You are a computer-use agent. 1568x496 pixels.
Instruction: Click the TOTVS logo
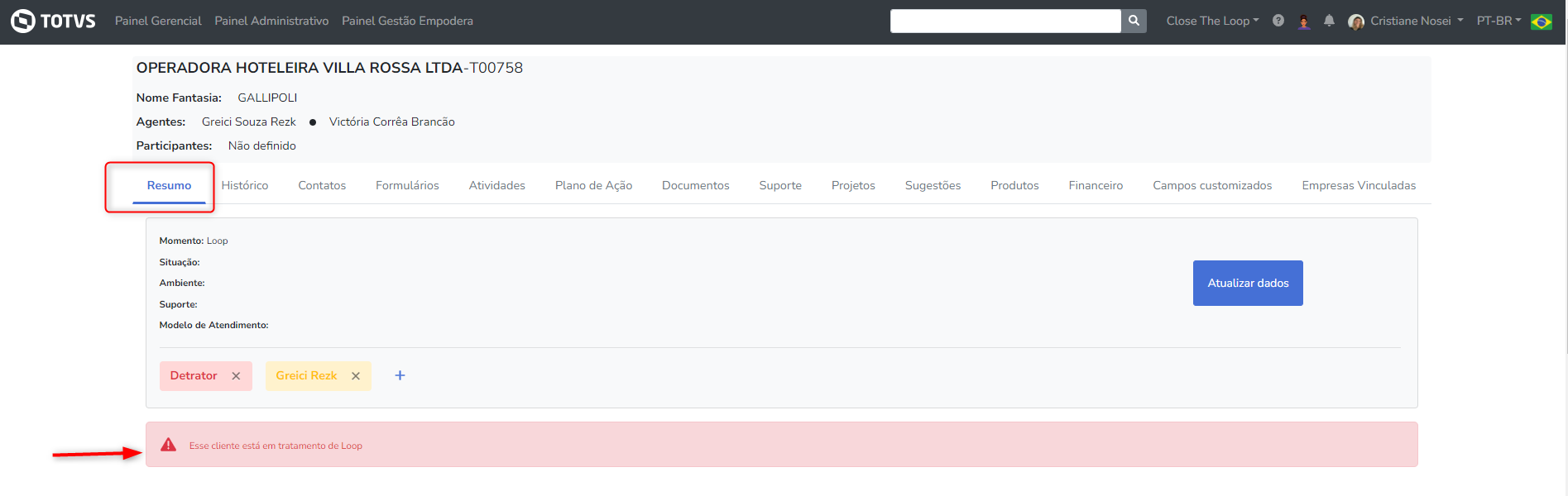coord(54,21)
